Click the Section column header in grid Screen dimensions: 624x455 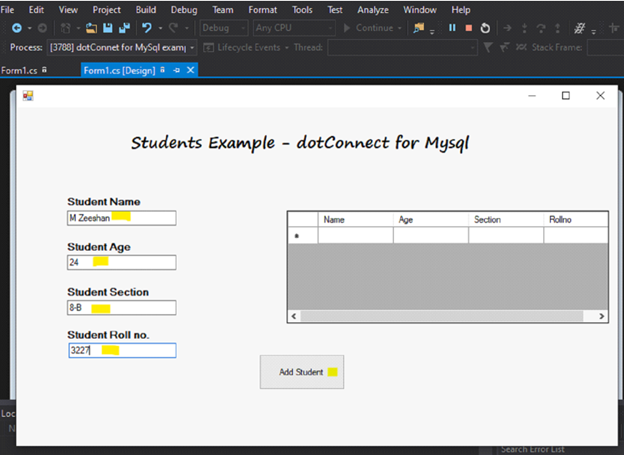(506, 219)
